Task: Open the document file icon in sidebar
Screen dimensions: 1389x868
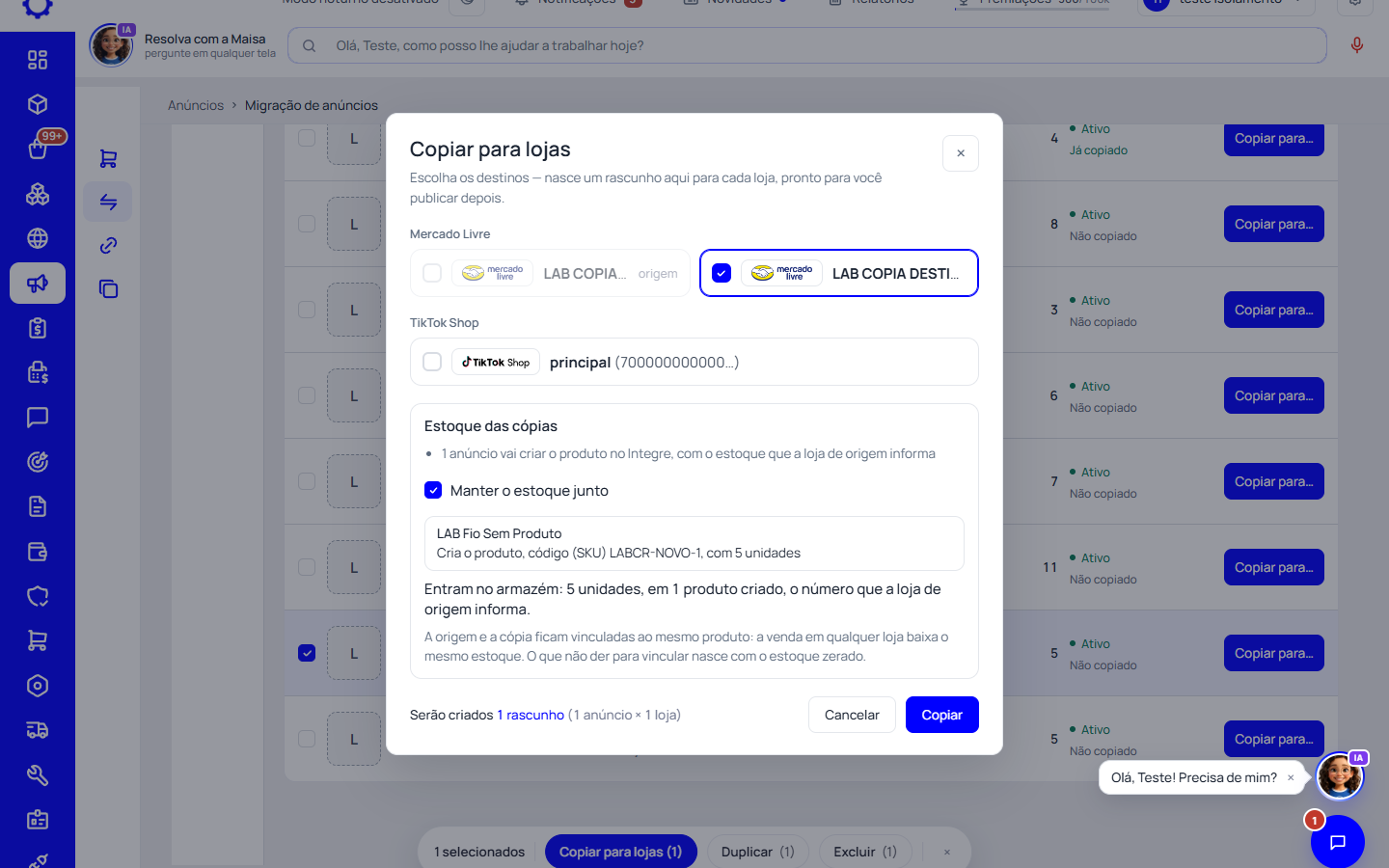Action: tap(38, 506)
